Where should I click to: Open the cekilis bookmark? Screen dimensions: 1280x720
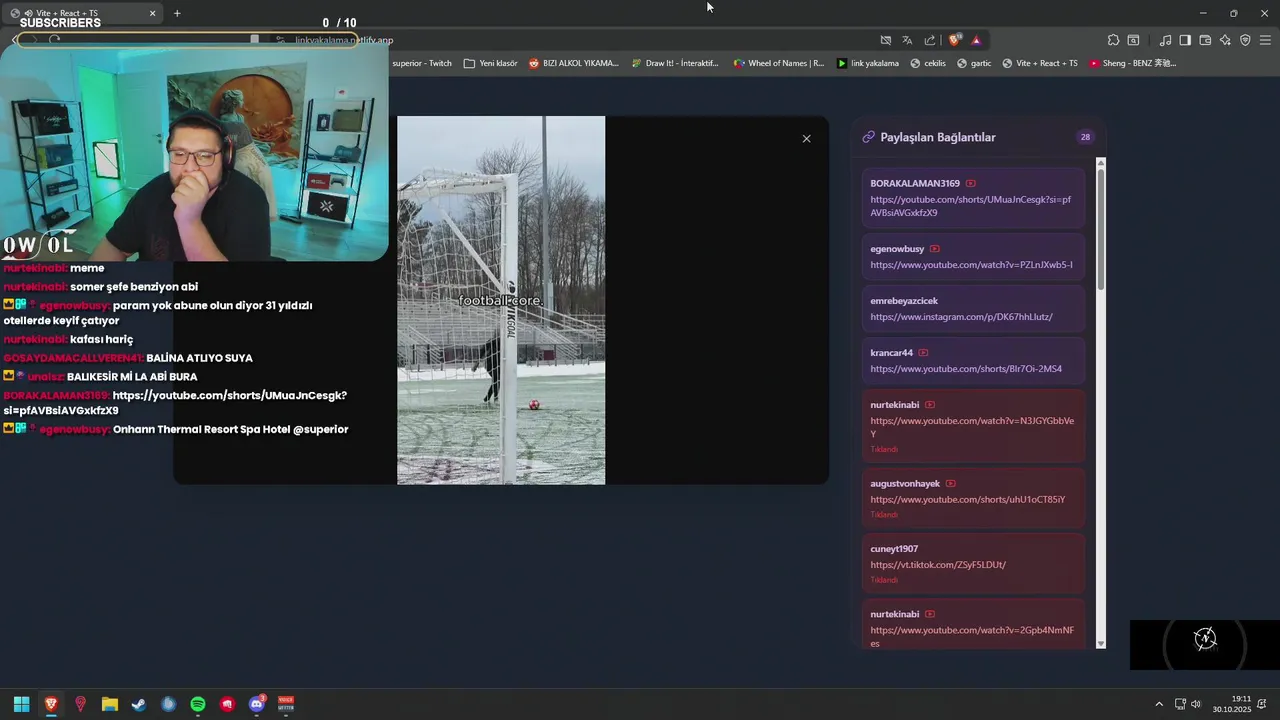[x=928, y=63]
